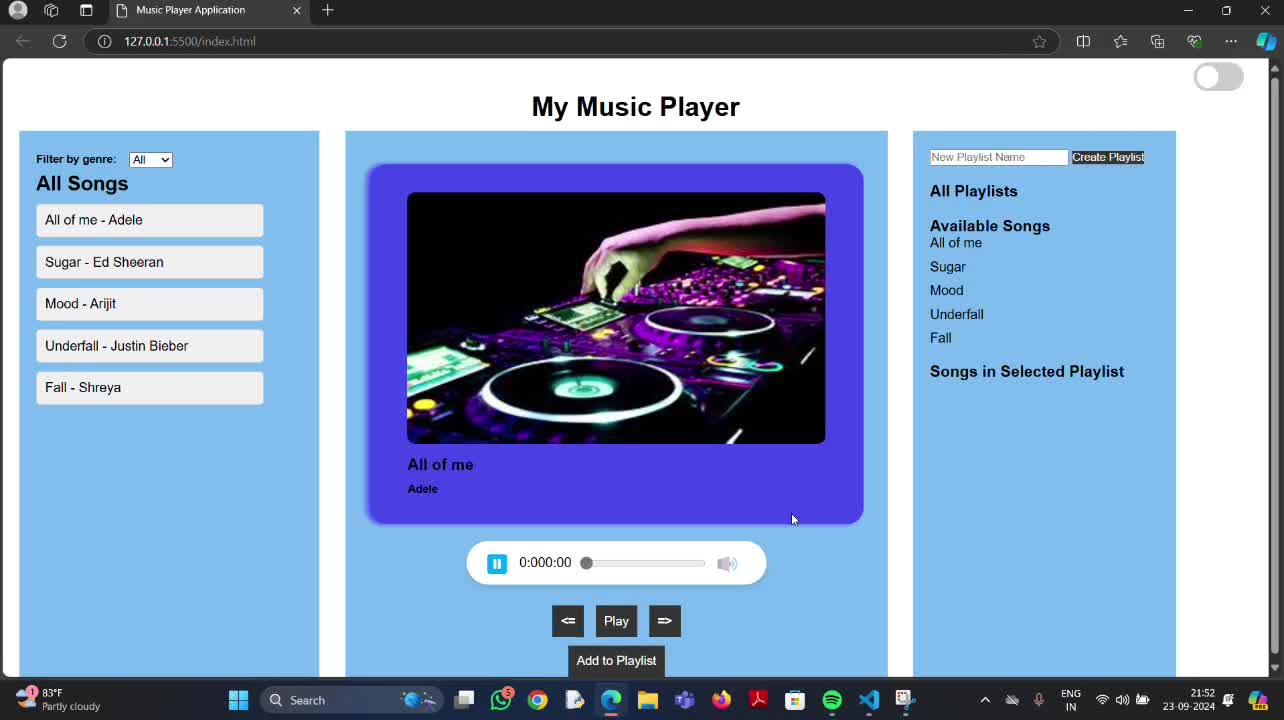Open WhatsApp from the taskbar
The image size is (1284, 720).
coord(501,700)
